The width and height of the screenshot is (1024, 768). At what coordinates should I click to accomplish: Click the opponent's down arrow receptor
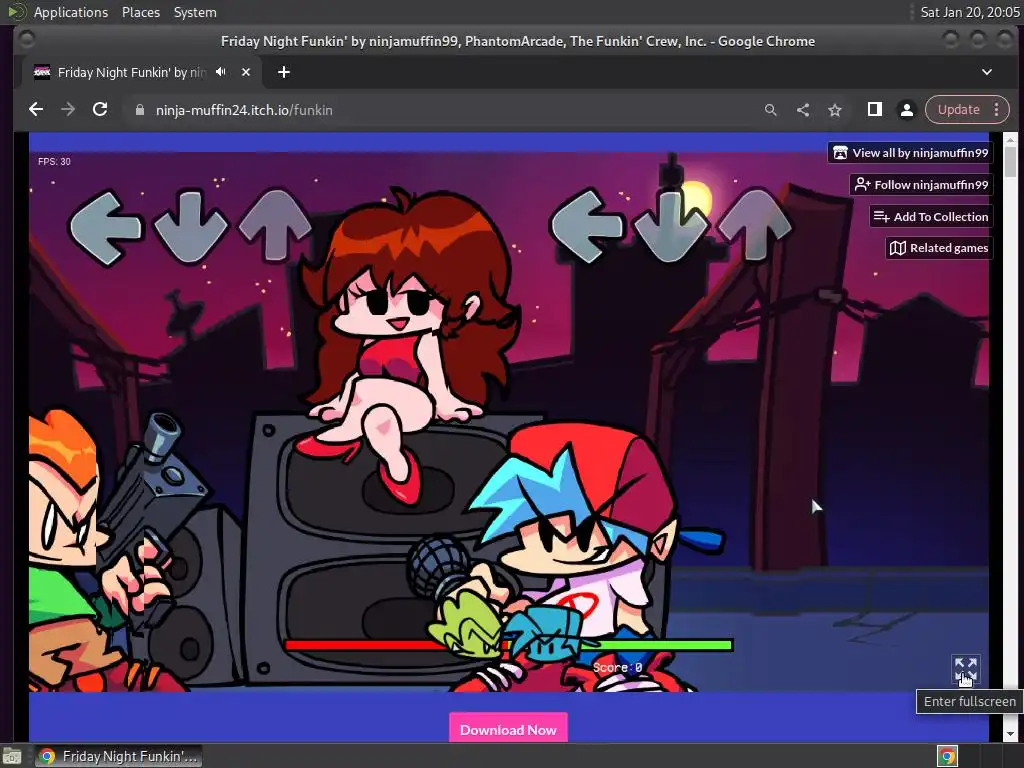pos(191,226)
